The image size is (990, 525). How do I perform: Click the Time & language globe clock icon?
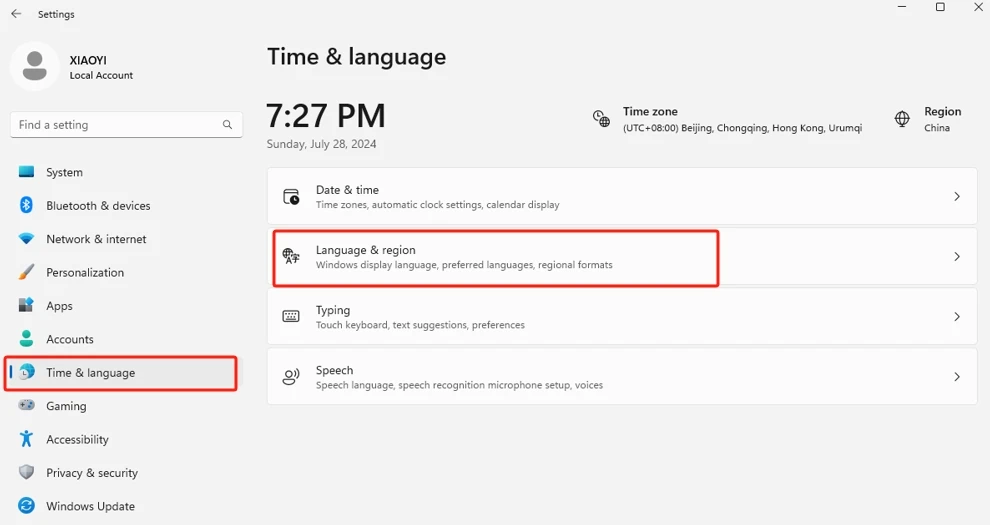pos(27,372)
